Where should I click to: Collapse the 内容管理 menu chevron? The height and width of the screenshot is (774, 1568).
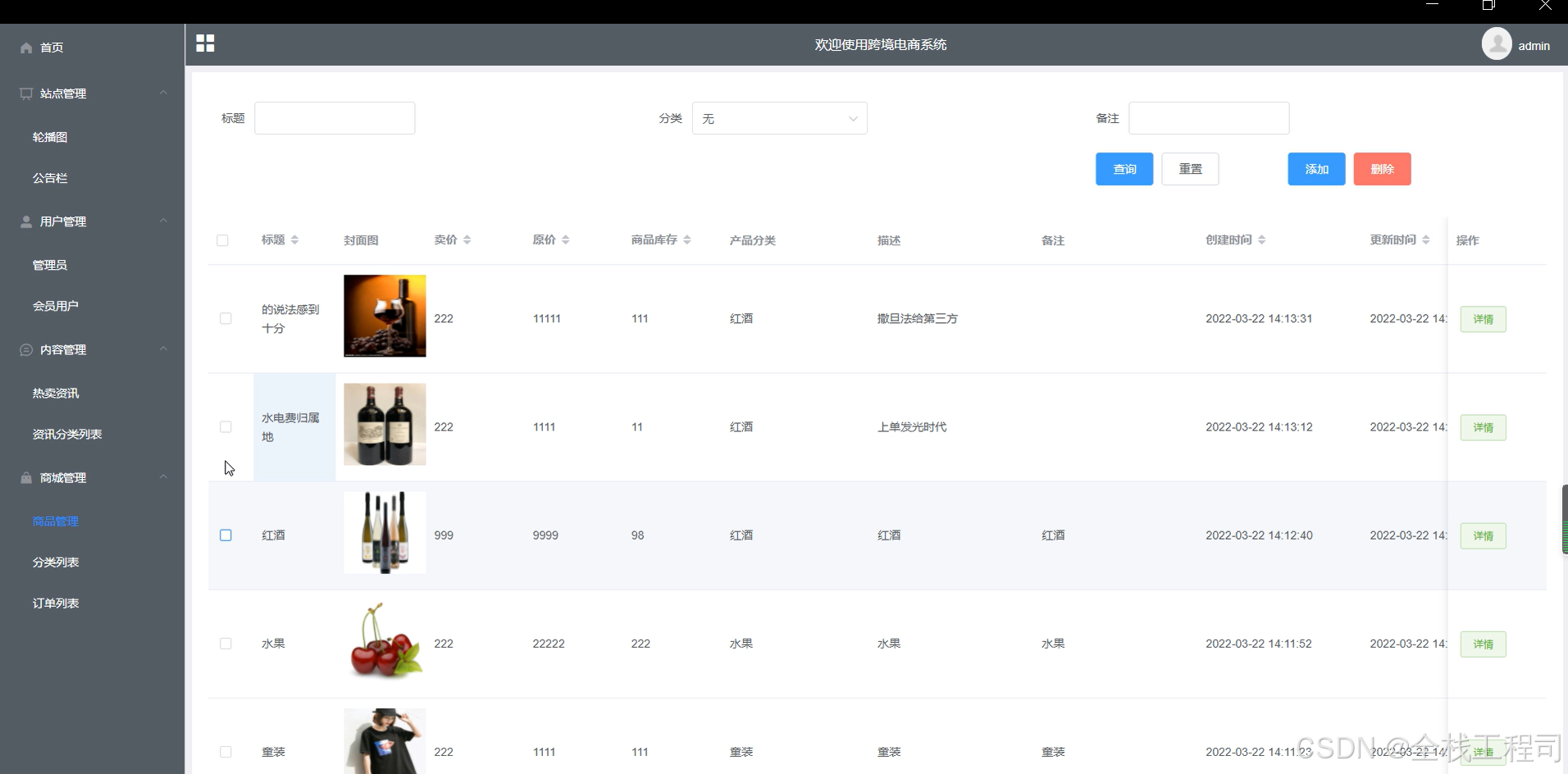(x=163, y=348)
